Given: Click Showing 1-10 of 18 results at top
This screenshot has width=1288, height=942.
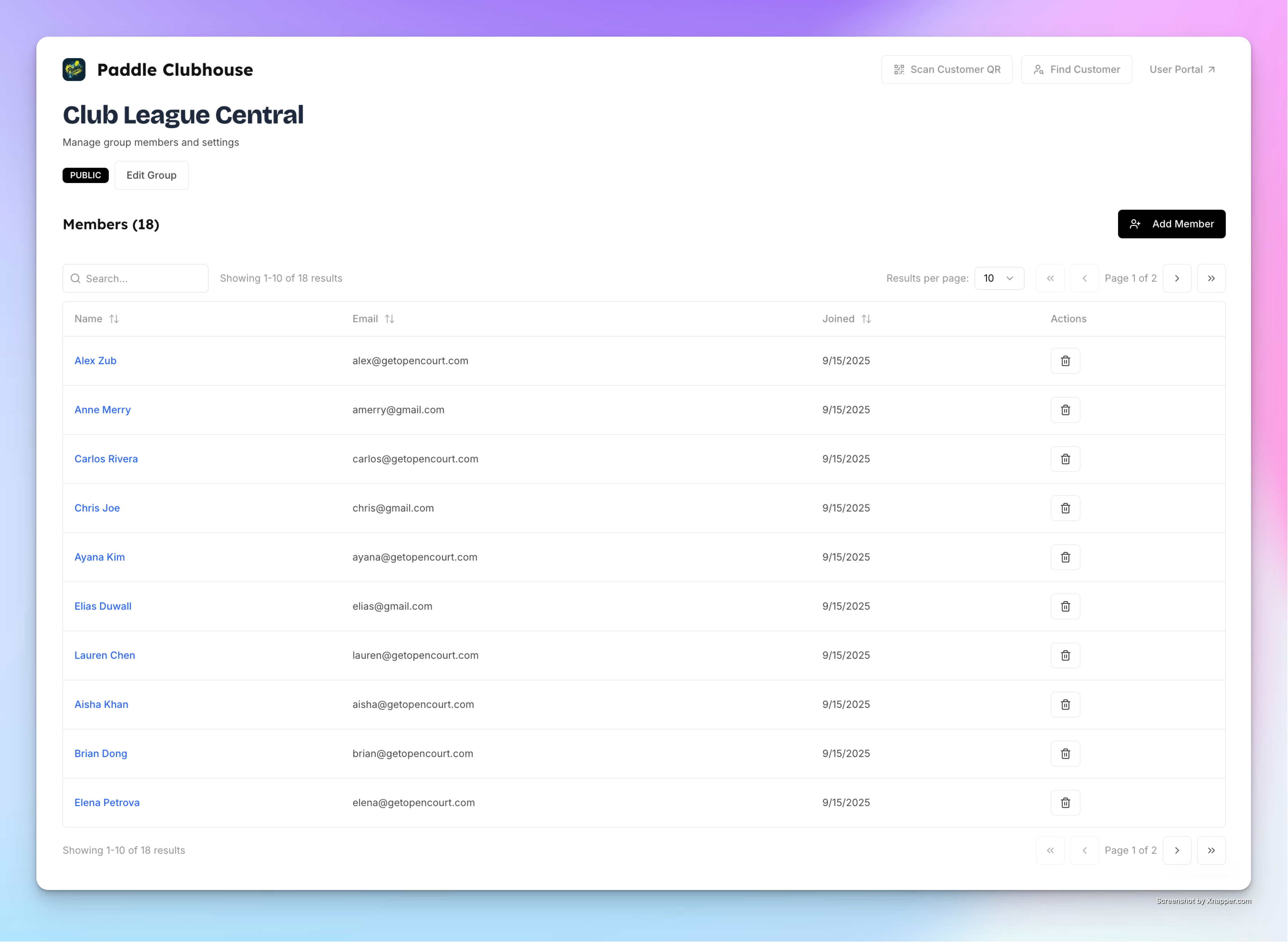Looking at the screenshot, I should pyautogui.click(x=281, y=278).
